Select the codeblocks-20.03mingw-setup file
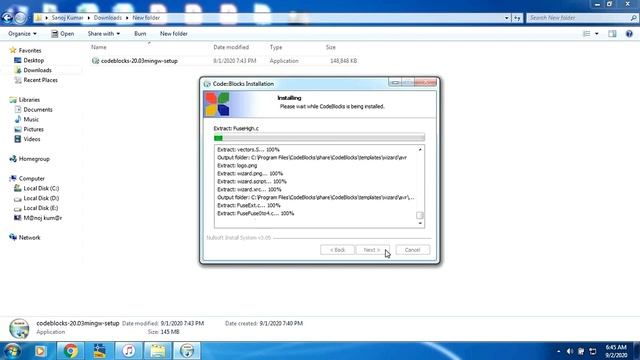 [139, 61]
